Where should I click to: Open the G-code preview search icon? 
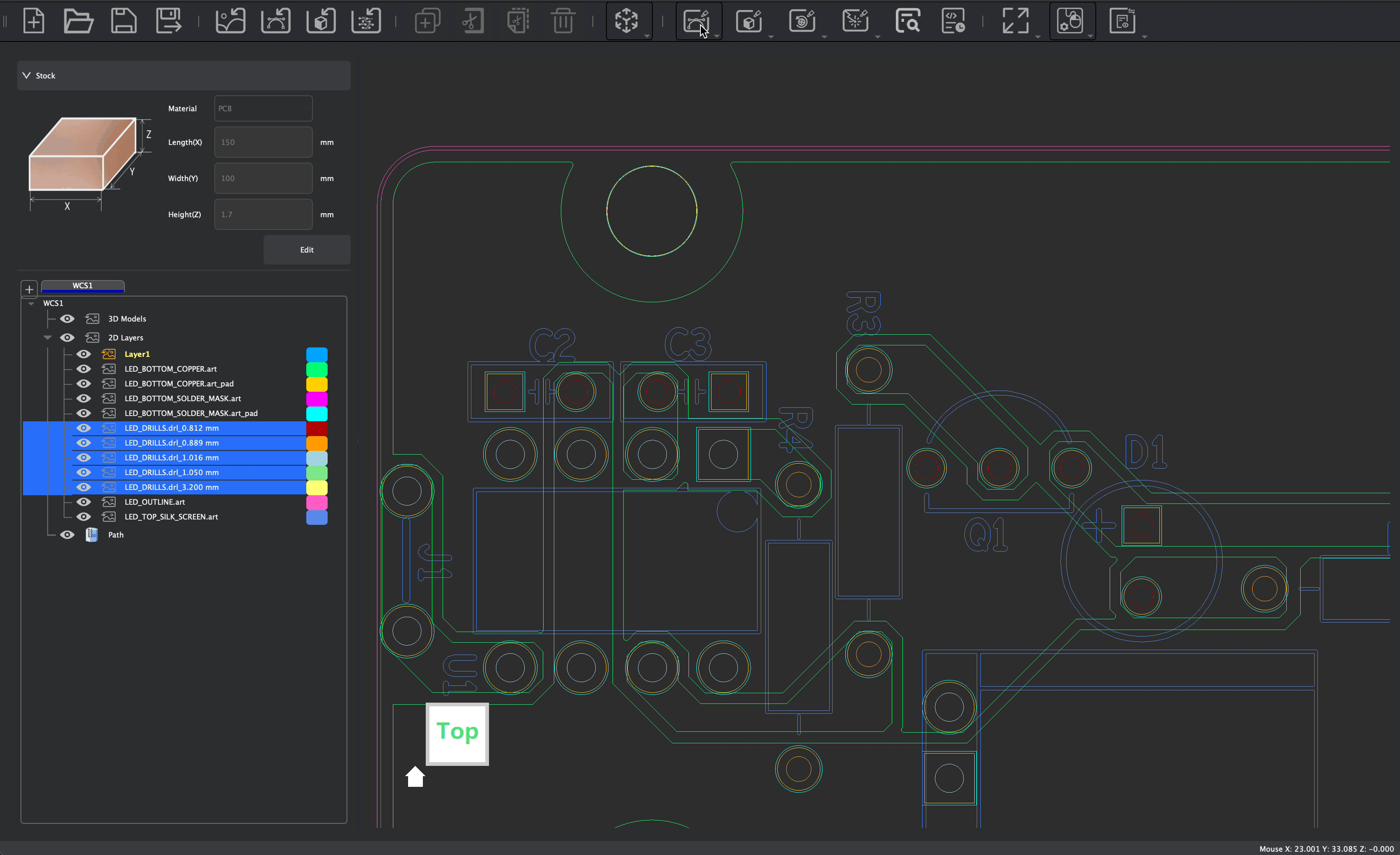[x=907, y=21]
